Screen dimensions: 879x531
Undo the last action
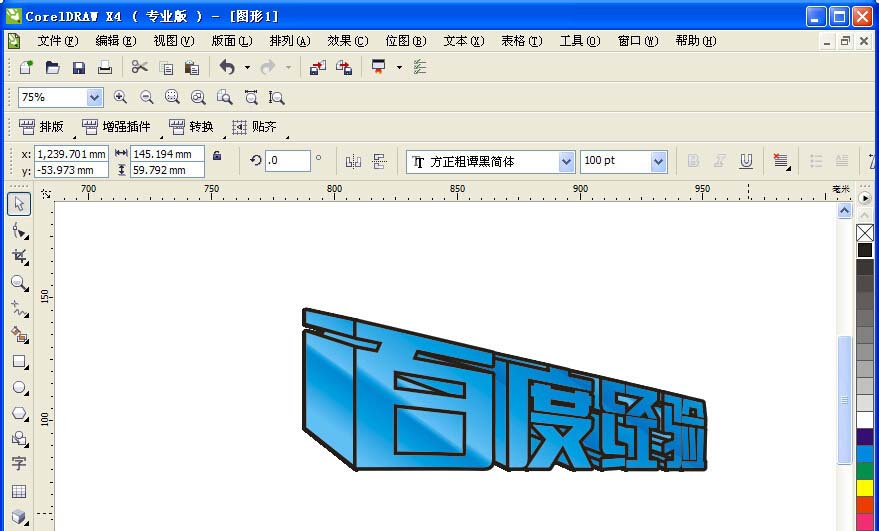click(x=227, y=68)
